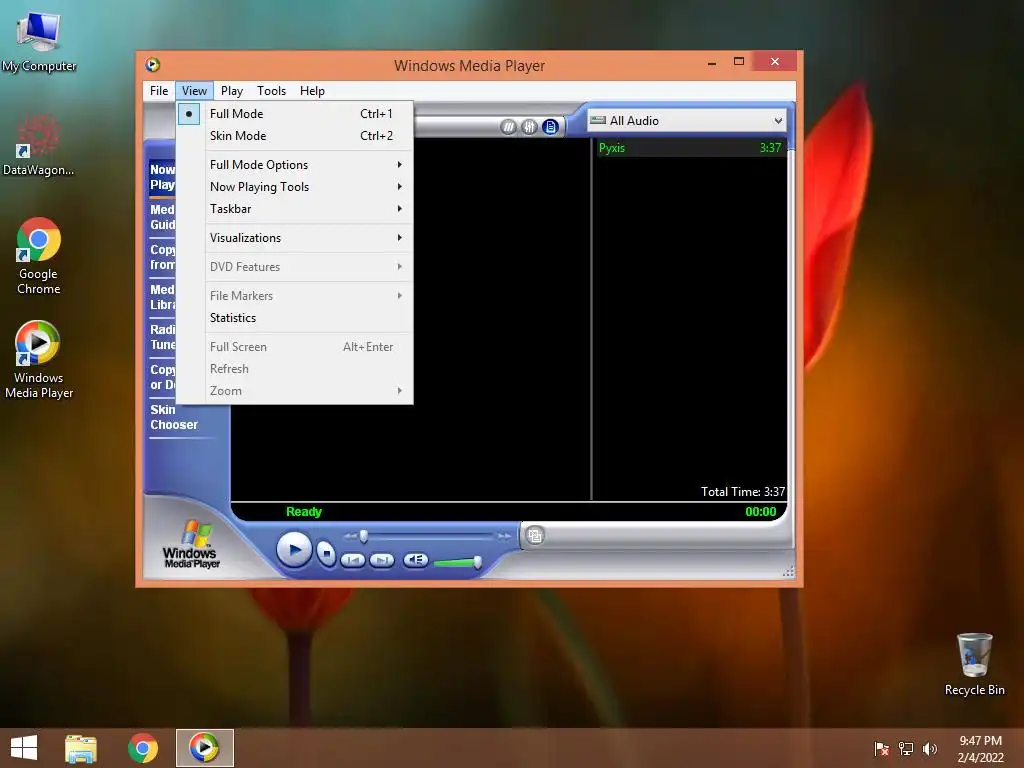This screenshot has width=1024, height=768.
Task: Close the open View menu
Action: [x=194, y=91]
